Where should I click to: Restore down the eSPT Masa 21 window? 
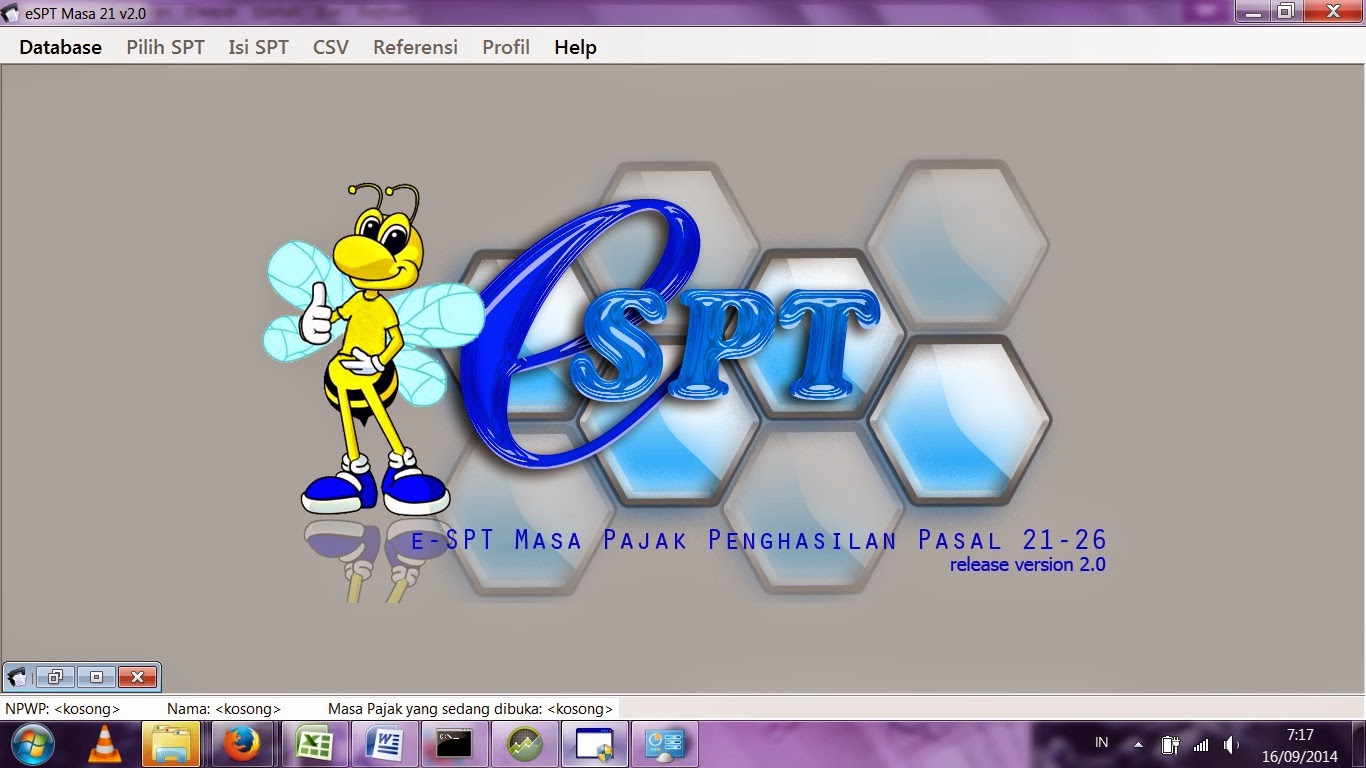pos(1286,12)
